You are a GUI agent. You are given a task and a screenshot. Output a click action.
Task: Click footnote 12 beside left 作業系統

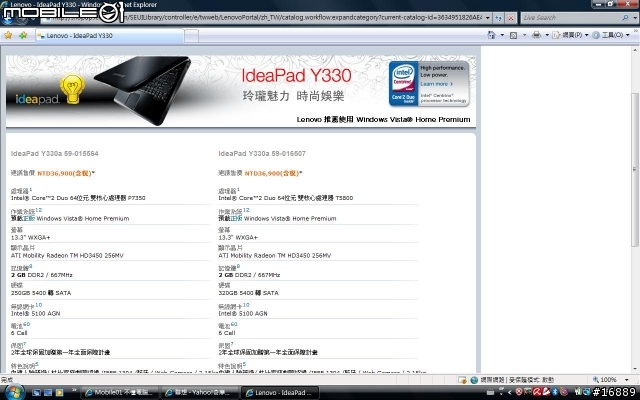[38, 210]
